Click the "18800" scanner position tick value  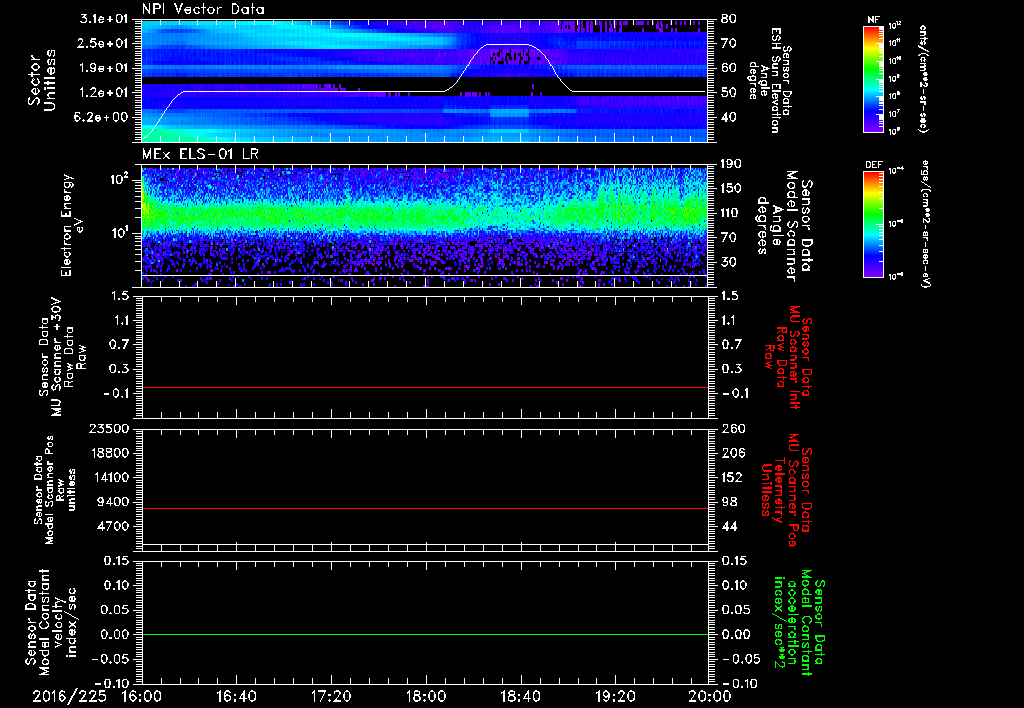110,453
